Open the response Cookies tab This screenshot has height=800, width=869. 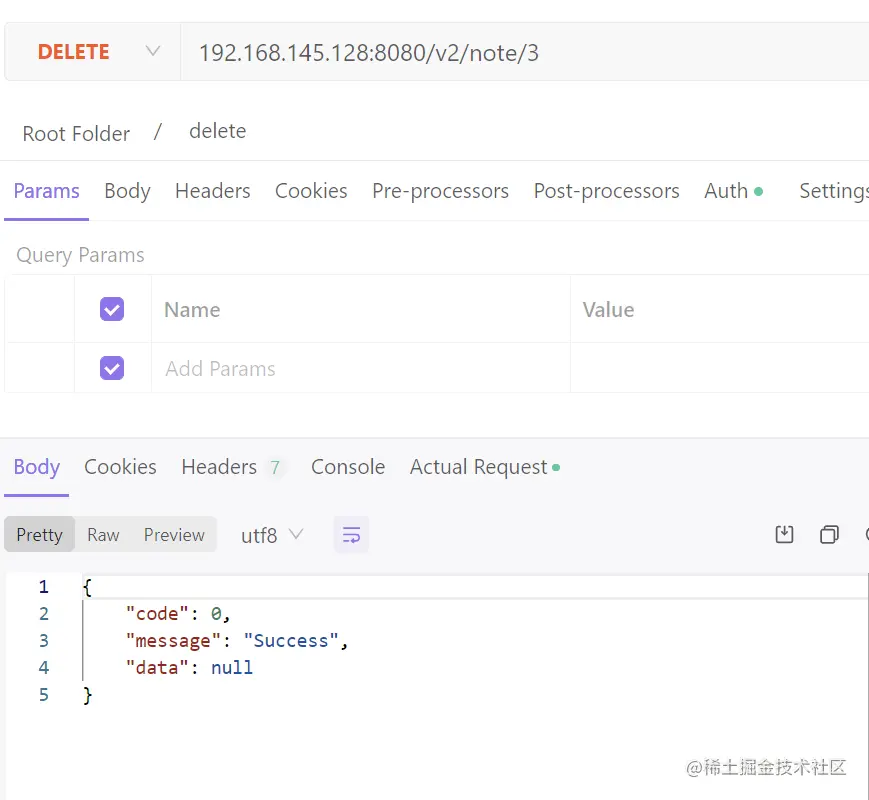pos(120,467)
